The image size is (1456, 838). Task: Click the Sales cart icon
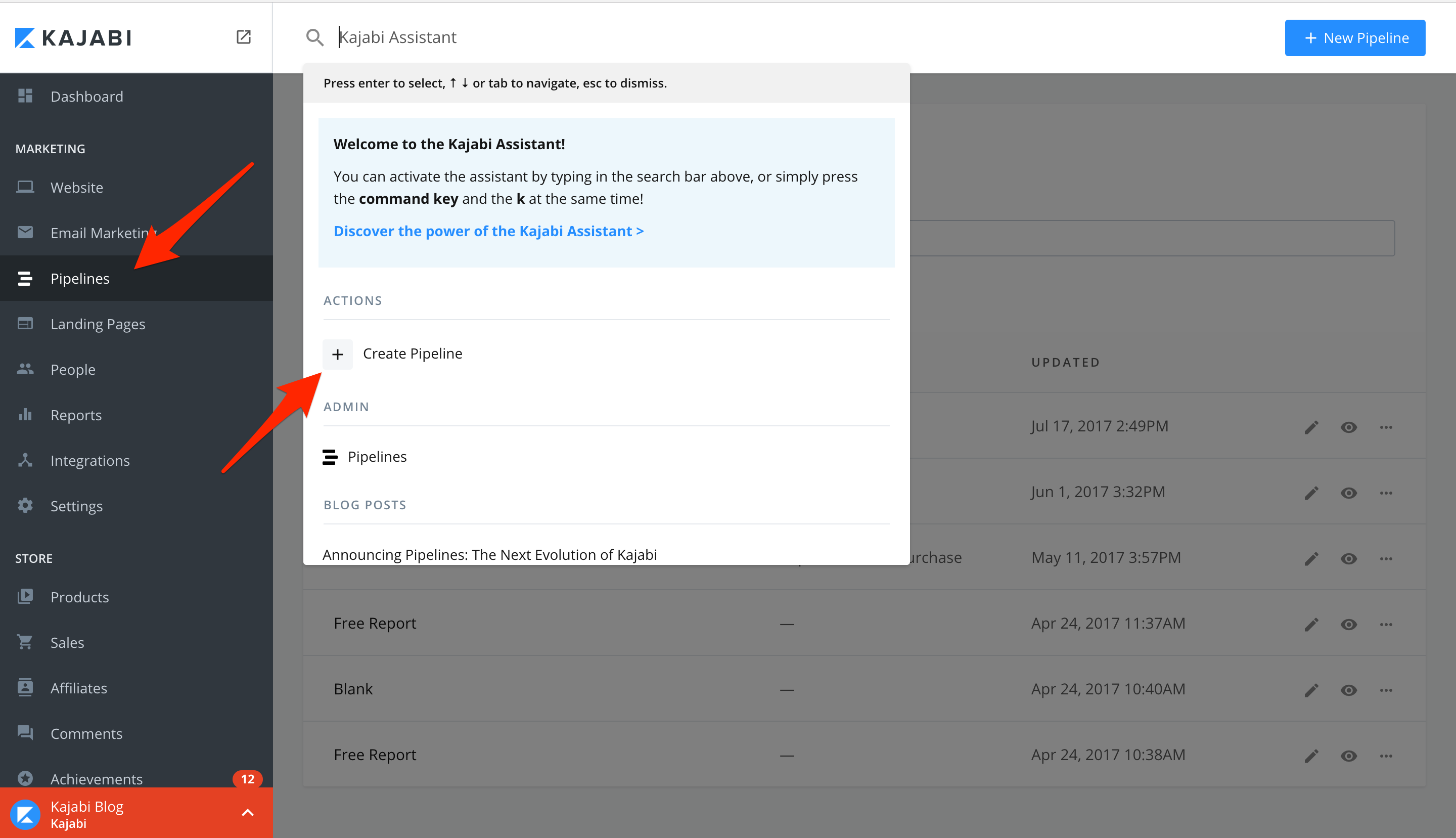pyautogui.click(x=25, y=642)
